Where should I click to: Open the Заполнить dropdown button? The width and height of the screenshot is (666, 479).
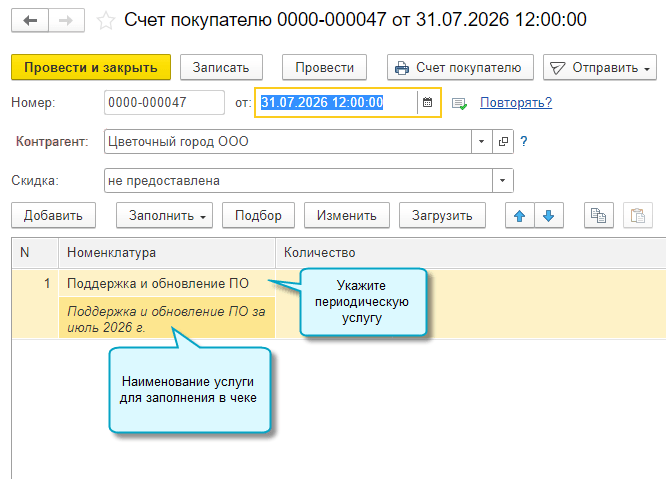(164, 216)
